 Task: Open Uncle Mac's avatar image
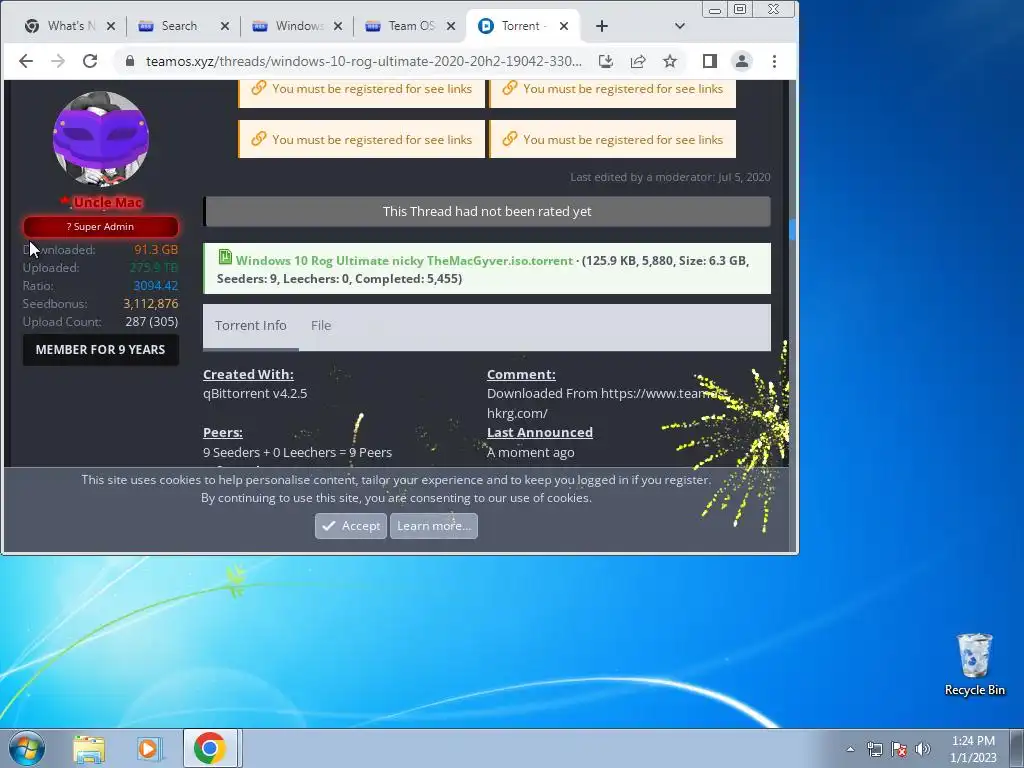pos(101,138)
